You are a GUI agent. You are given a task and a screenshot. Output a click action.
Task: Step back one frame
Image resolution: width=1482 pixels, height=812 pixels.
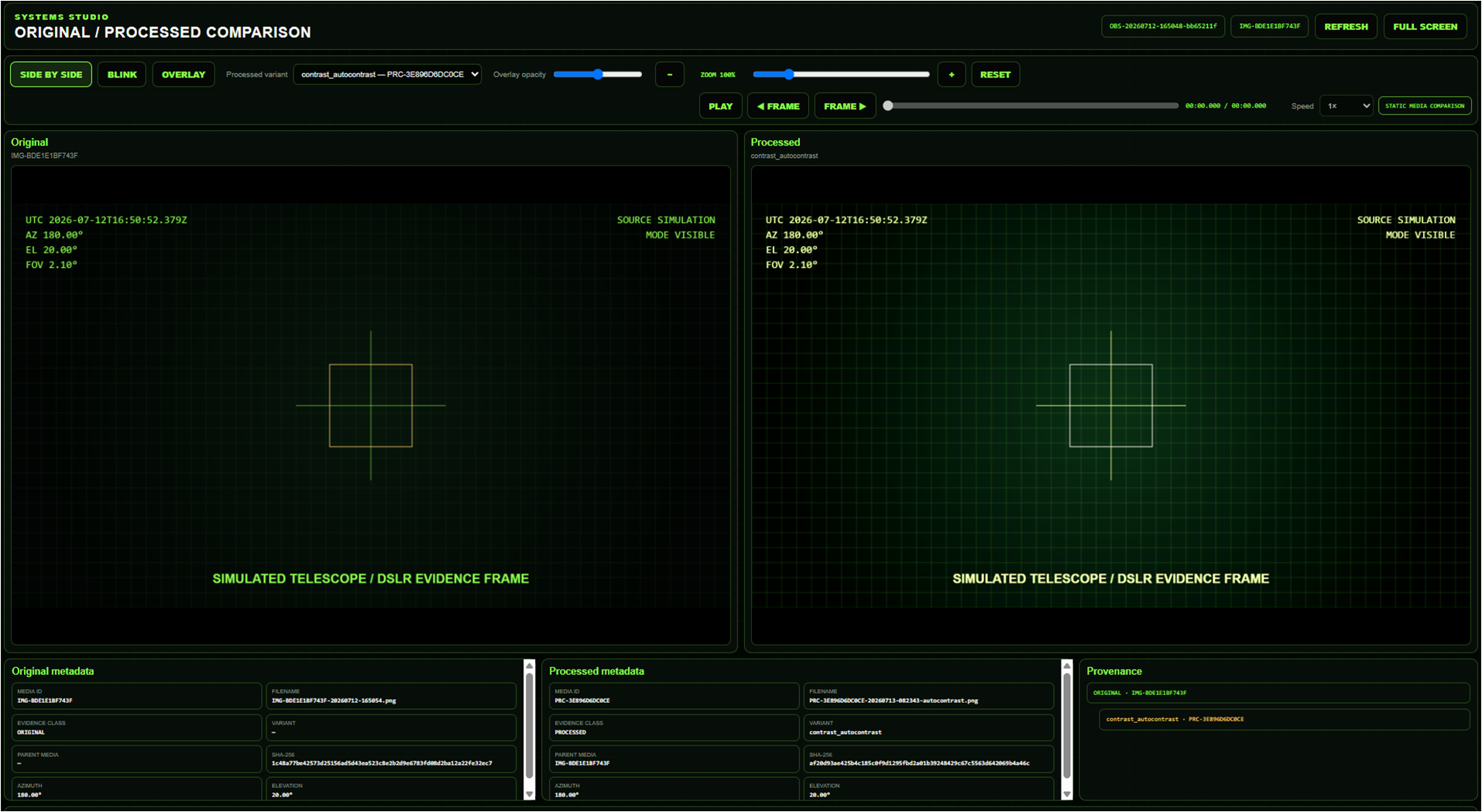coord(778,106)
